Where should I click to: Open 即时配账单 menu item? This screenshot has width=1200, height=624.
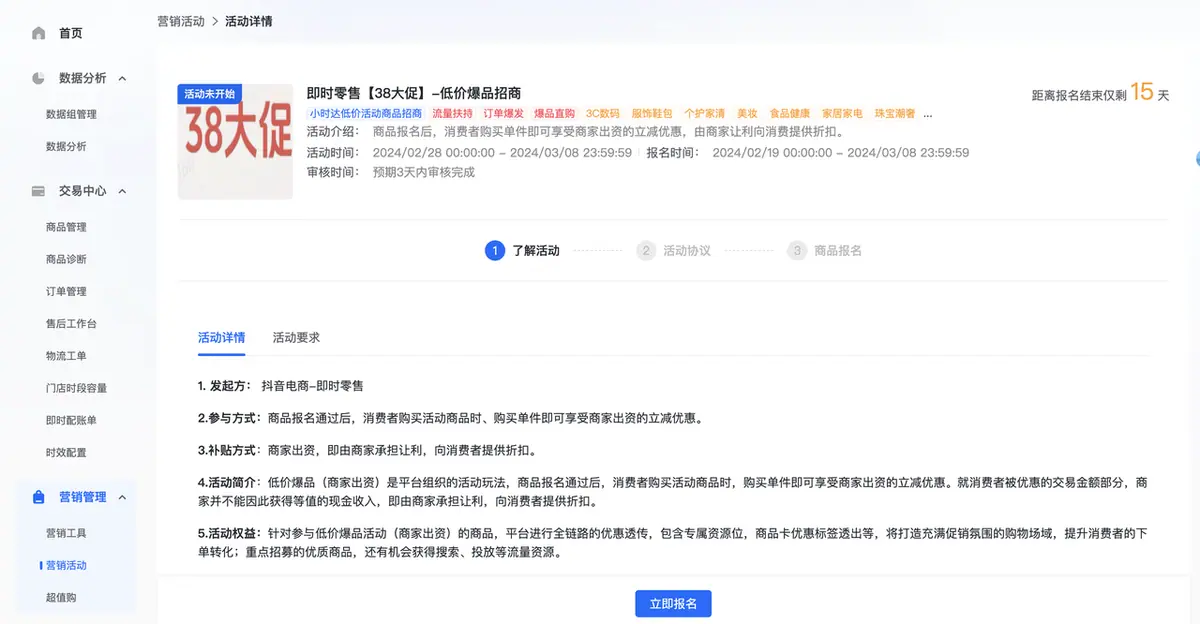(71, 420)
